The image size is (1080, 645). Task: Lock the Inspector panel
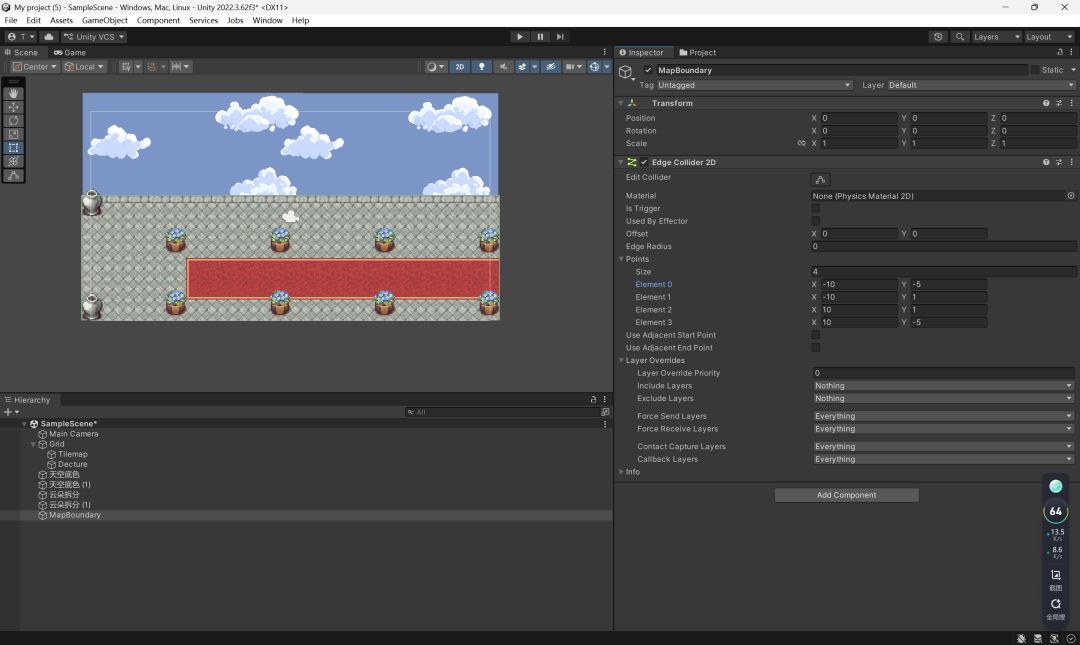pos(1059,52)
